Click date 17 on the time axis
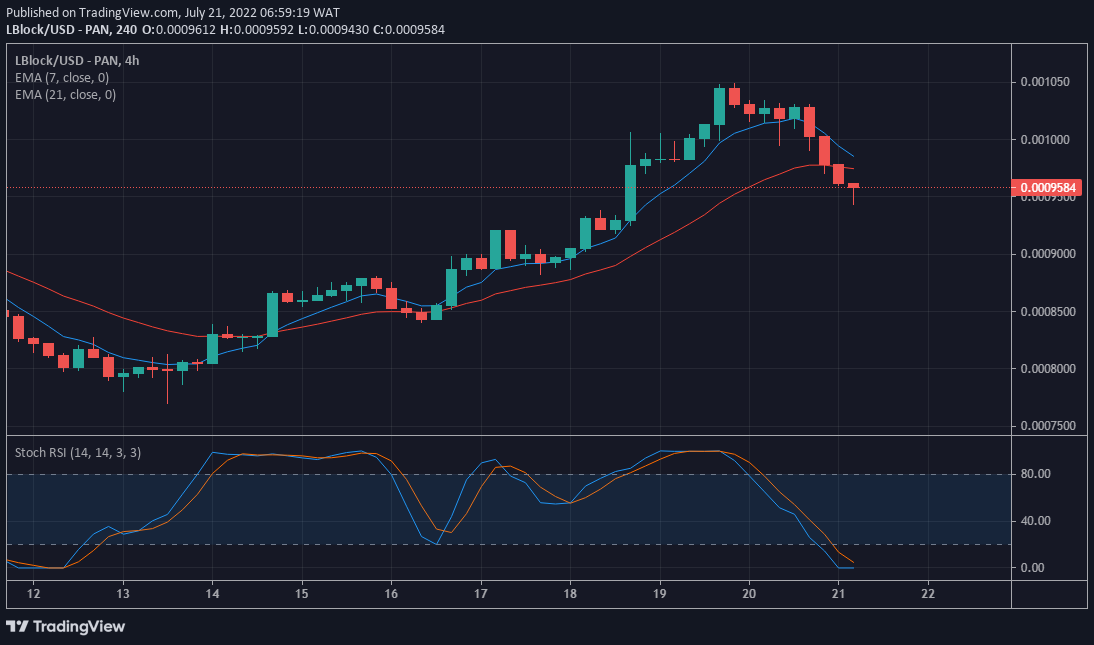Screen dimensions: 1094x645 click(x=481, y=594)
